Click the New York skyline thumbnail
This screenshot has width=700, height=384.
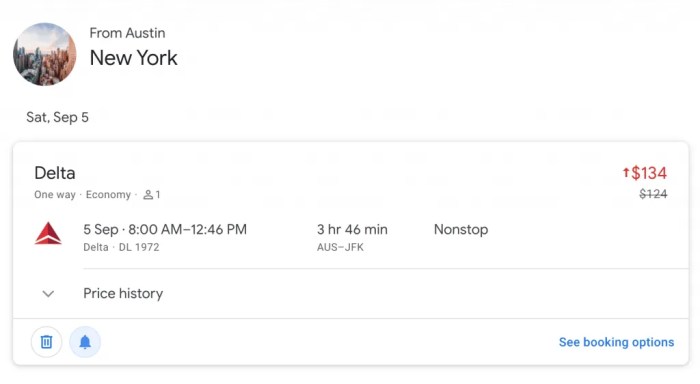tap(45, 54)
